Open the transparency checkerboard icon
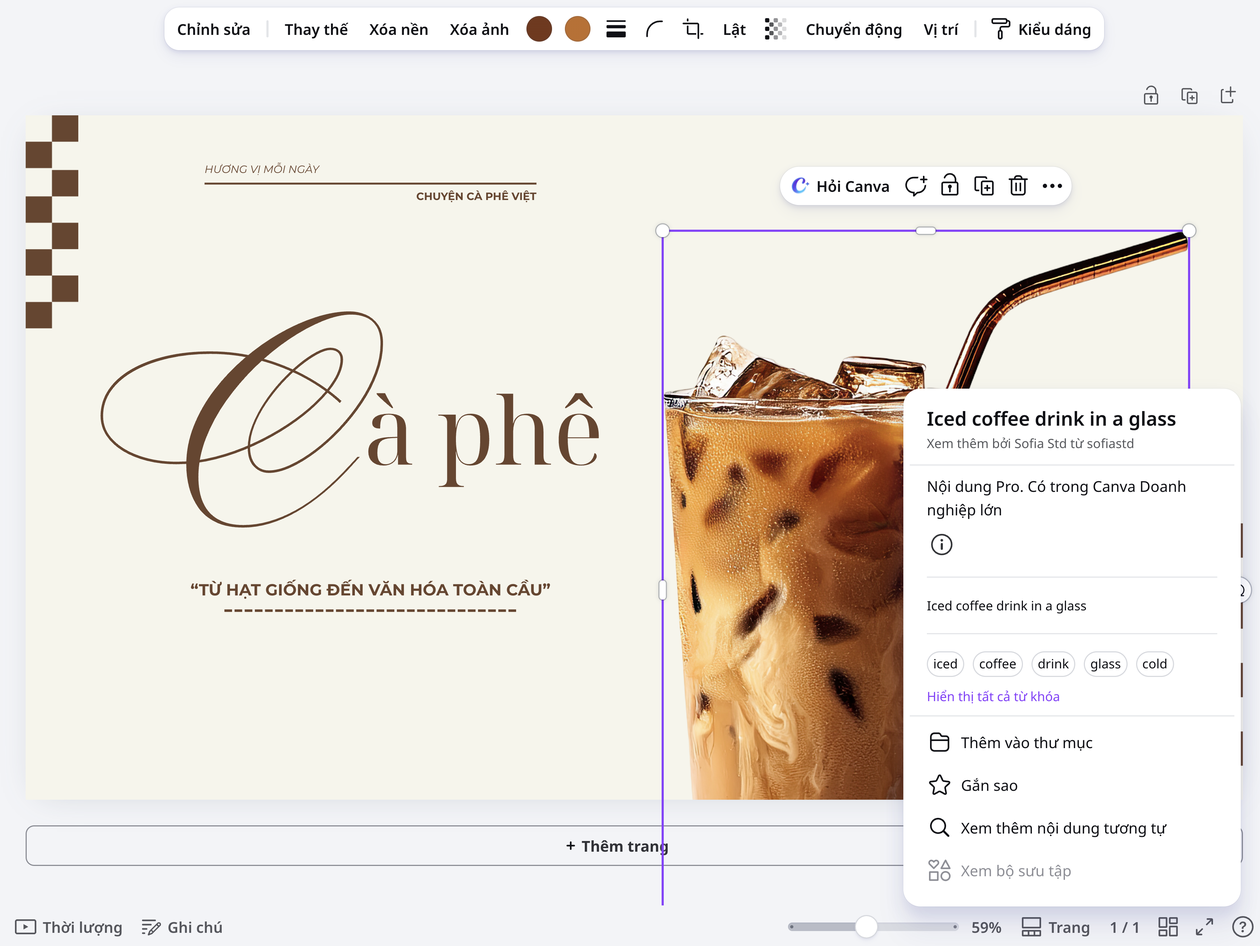This screenshot has width=1260, height=946. pyautogui.click(x=775, y=29)
